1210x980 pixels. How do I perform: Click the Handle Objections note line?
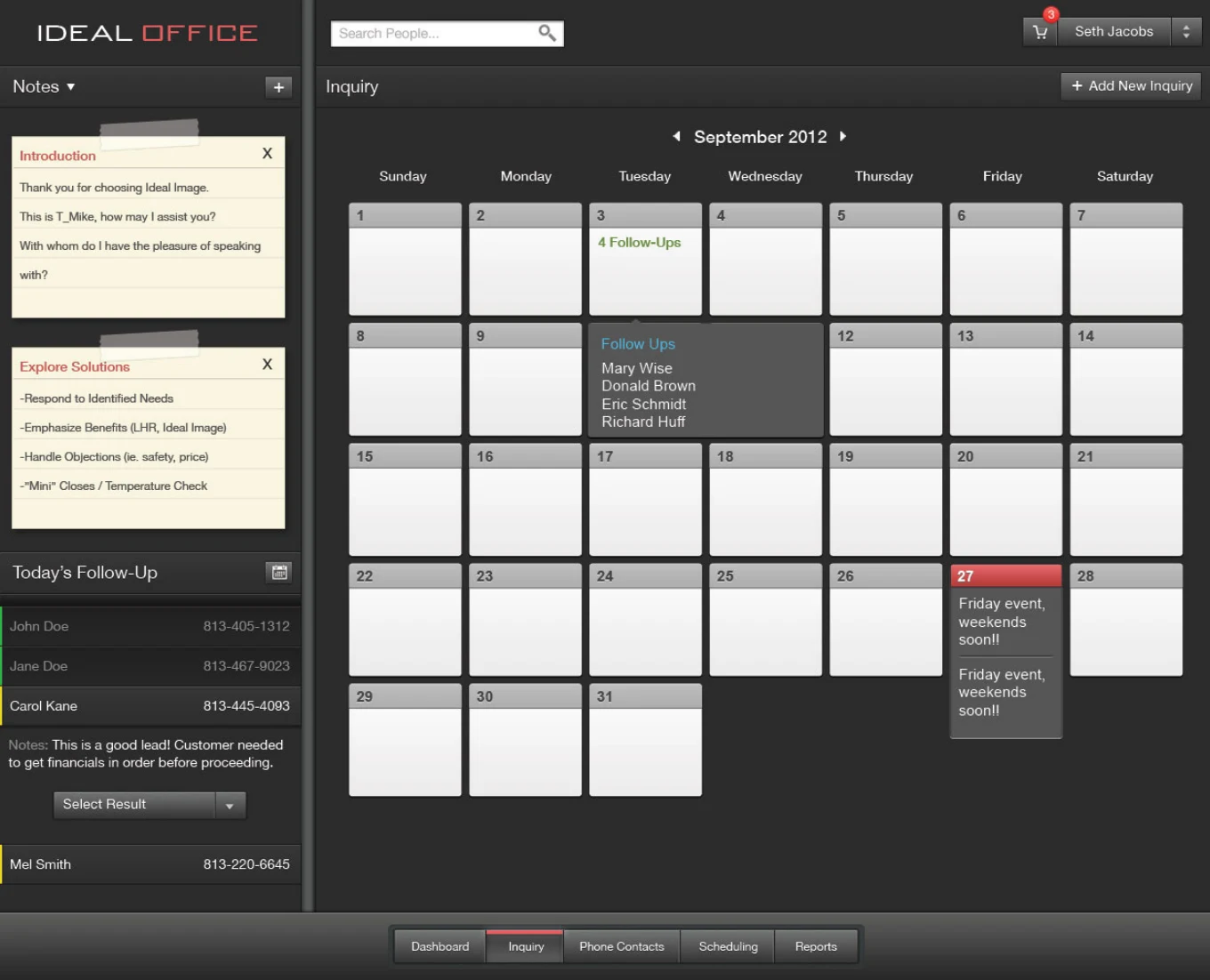click(x=114, y=456)
